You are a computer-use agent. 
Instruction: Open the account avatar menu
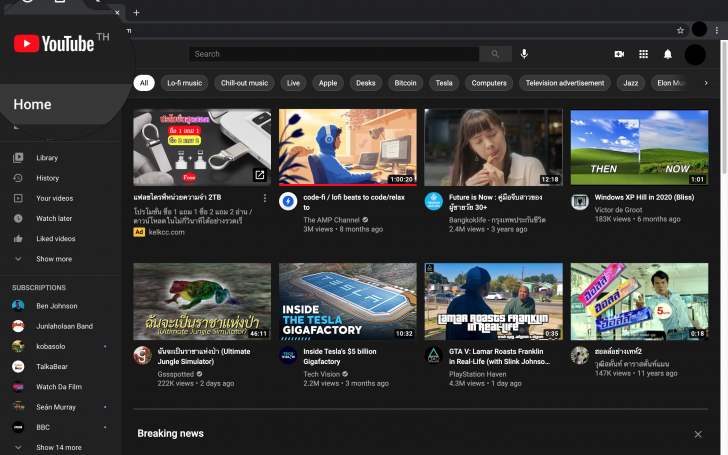pos(695,54)
